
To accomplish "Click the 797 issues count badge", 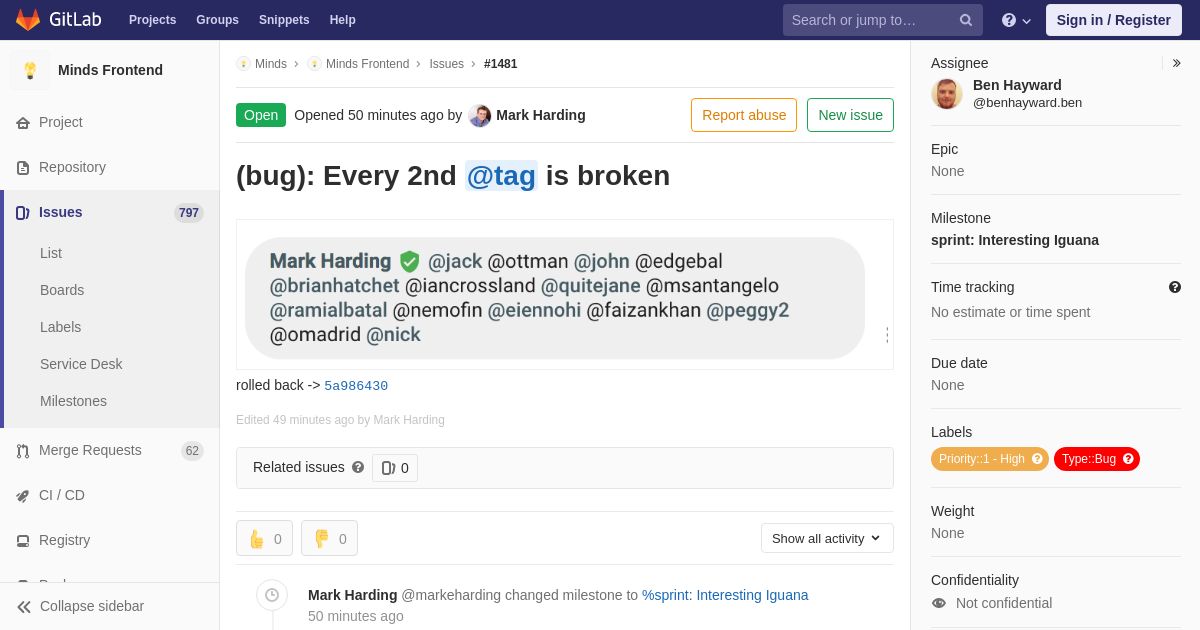I will (x=189, y=213).
